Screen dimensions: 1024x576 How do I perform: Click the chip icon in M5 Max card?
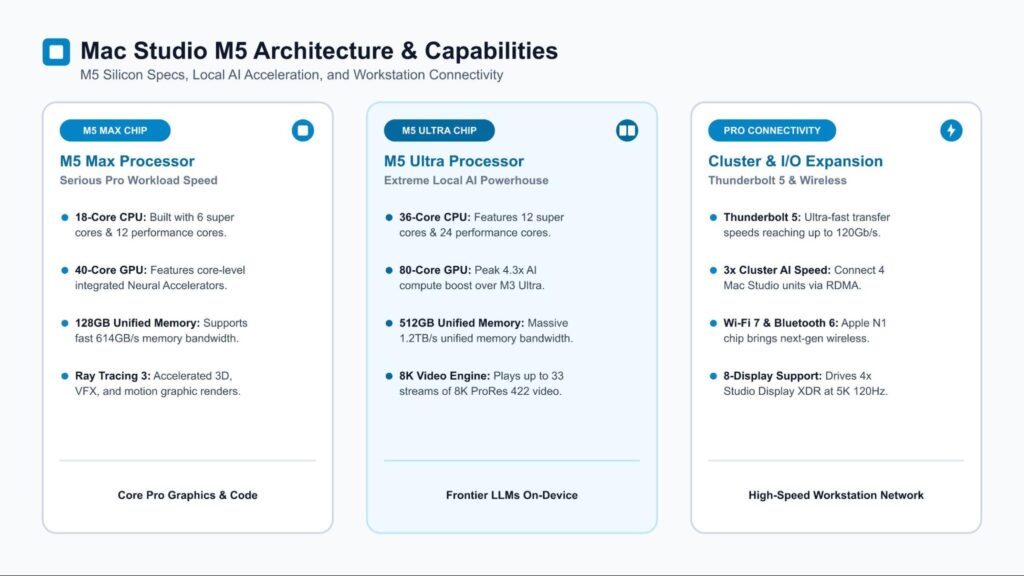click(x=302, y=131)
